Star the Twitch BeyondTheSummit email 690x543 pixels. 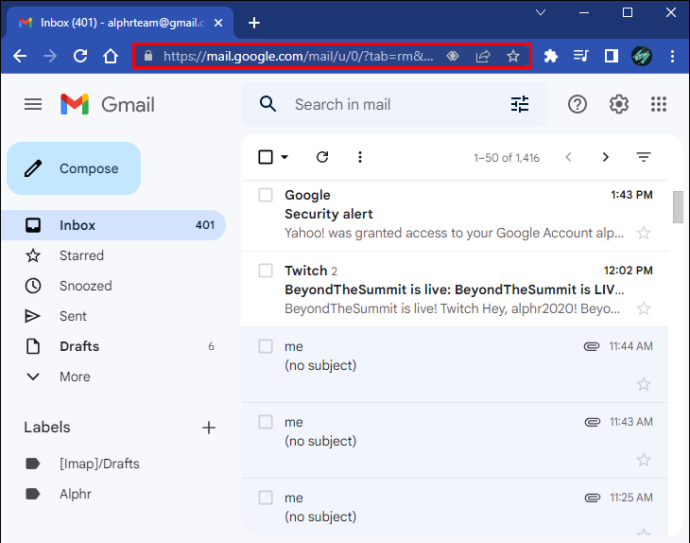643,308
